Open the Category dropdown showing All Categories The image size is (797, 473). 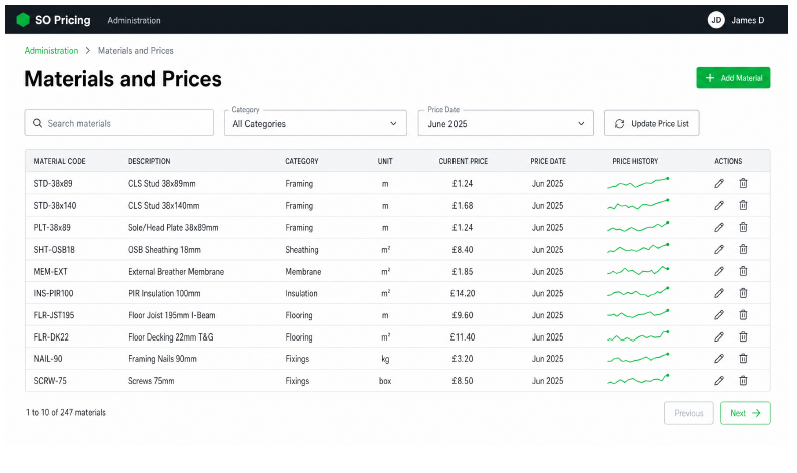(x=315, y=123)
